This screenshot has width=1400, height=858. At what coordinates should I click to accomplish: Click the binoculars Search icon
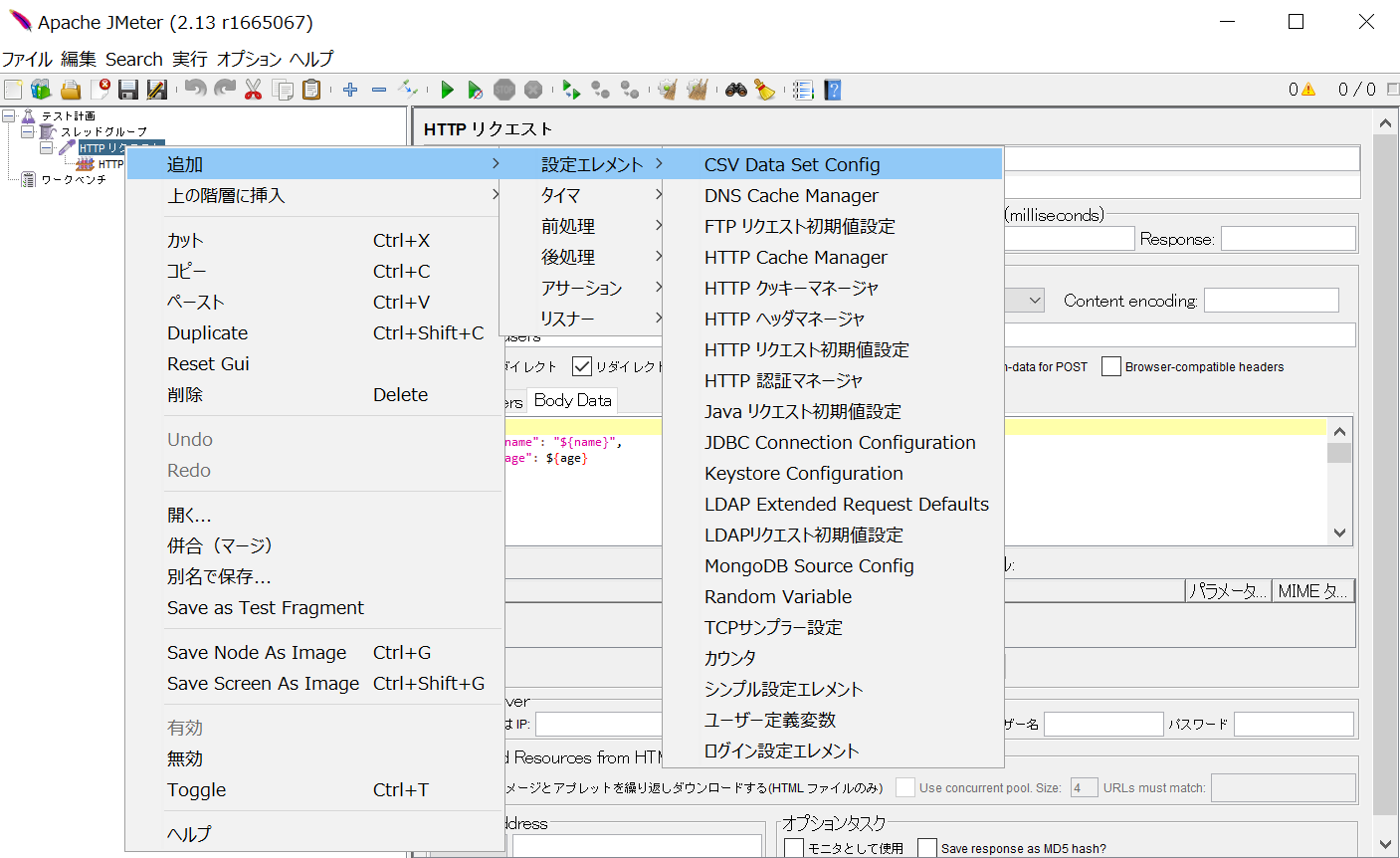coord(735,91)
